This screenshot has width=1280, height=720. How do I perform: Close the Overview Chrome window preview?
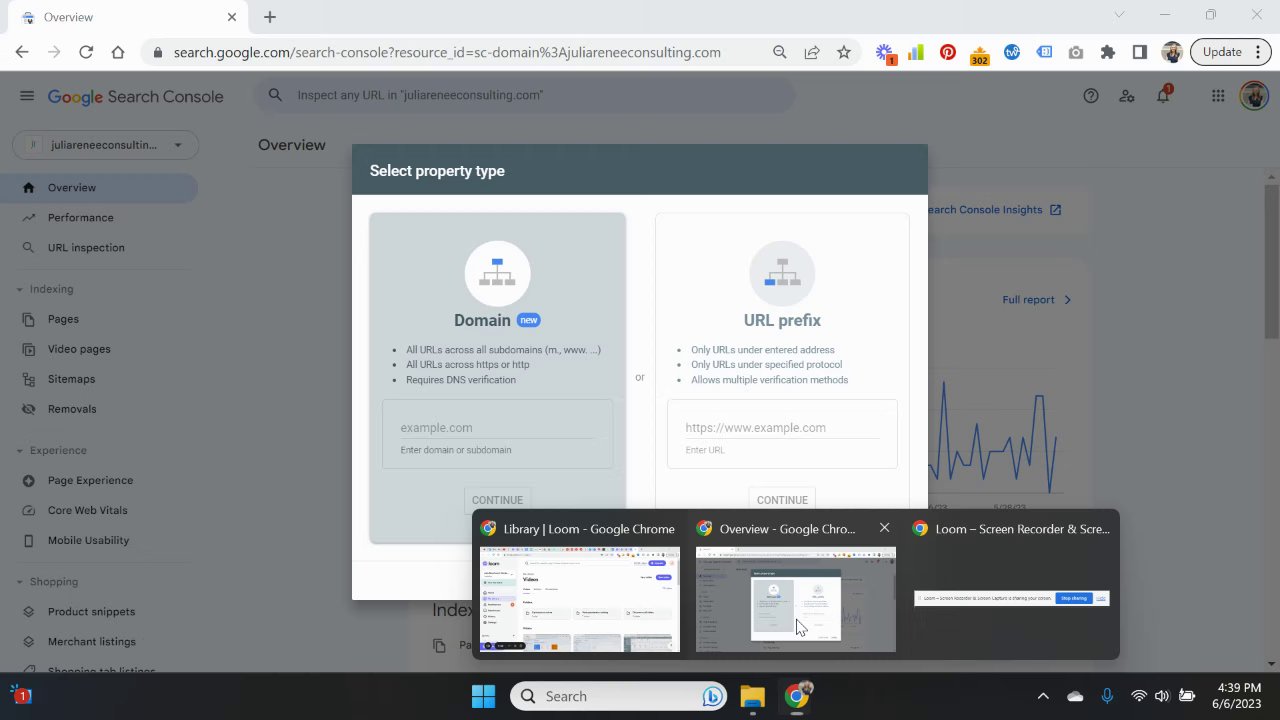[884, 527]
